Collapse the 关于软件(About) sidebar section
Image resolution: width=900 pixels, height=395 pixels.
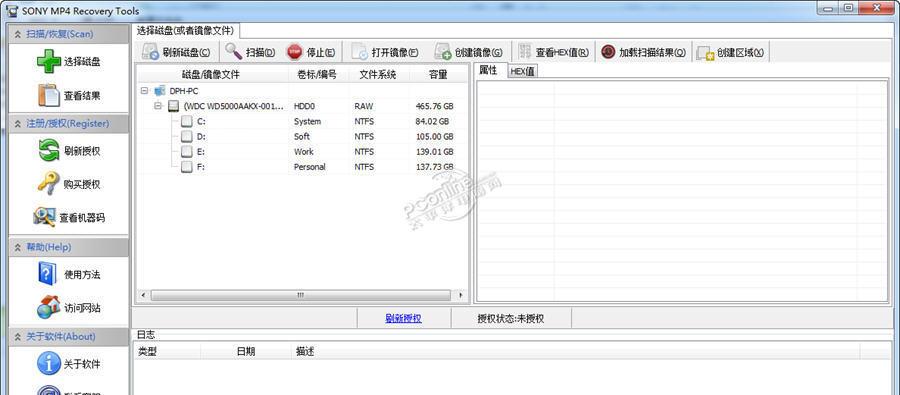pos(18,337)
